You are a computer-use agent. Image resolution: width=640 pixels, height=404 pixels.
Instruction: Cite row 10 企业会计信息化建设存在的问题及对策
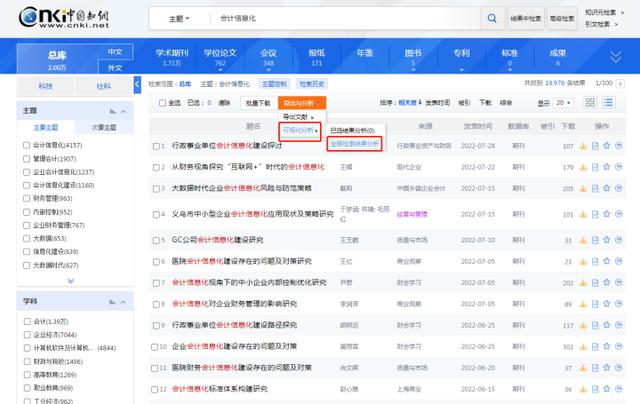(619, 346)
